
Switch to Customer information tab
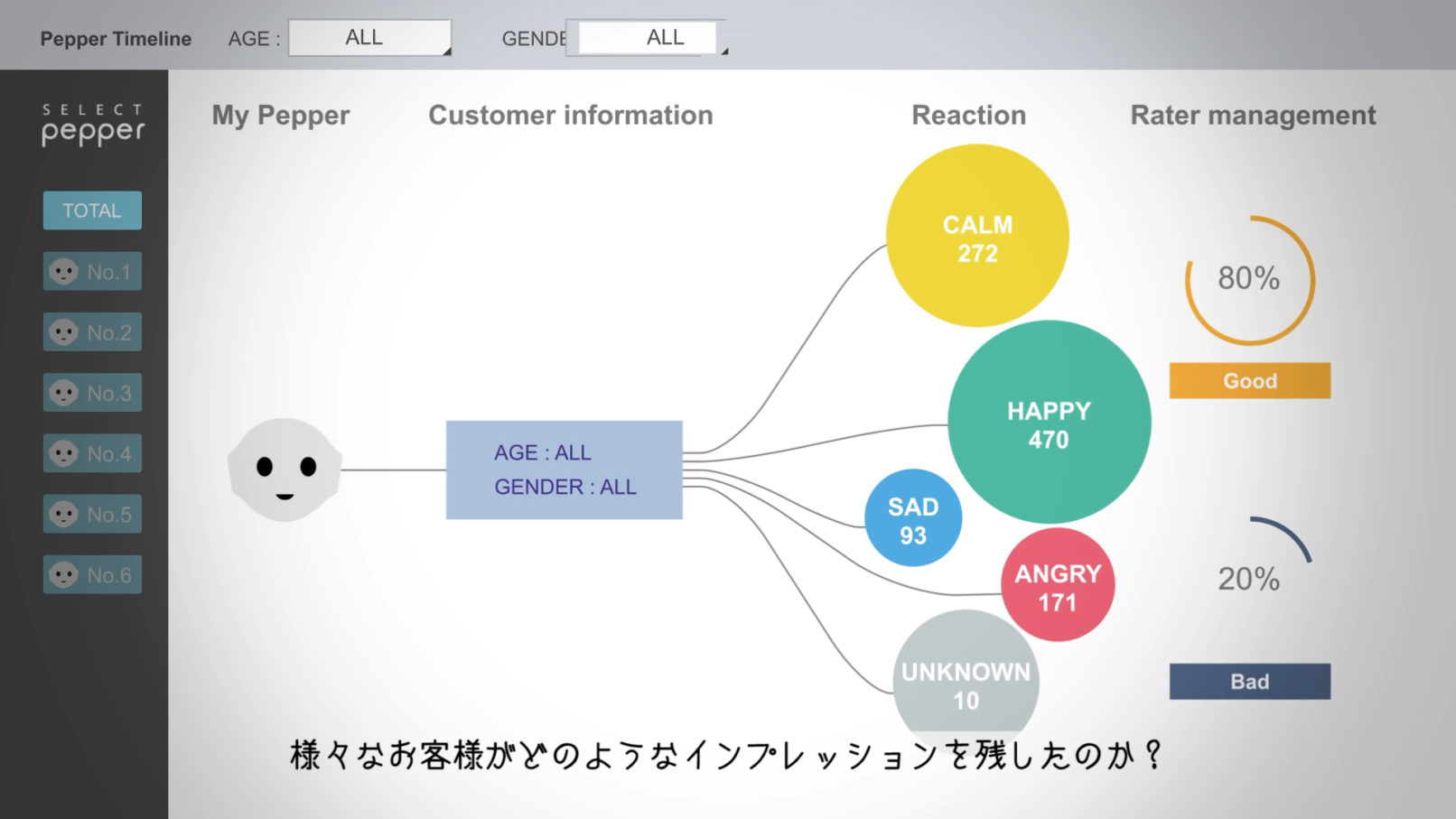570,116
